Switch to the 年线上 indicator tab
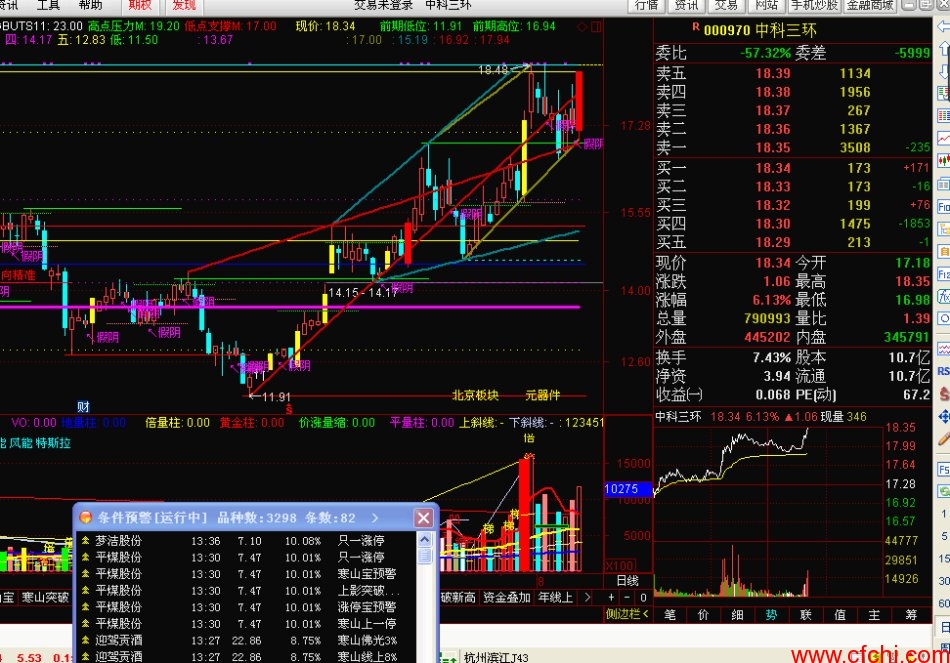This screenshot has width=950, height=663. pyautogui.click(x=555, y=598)
